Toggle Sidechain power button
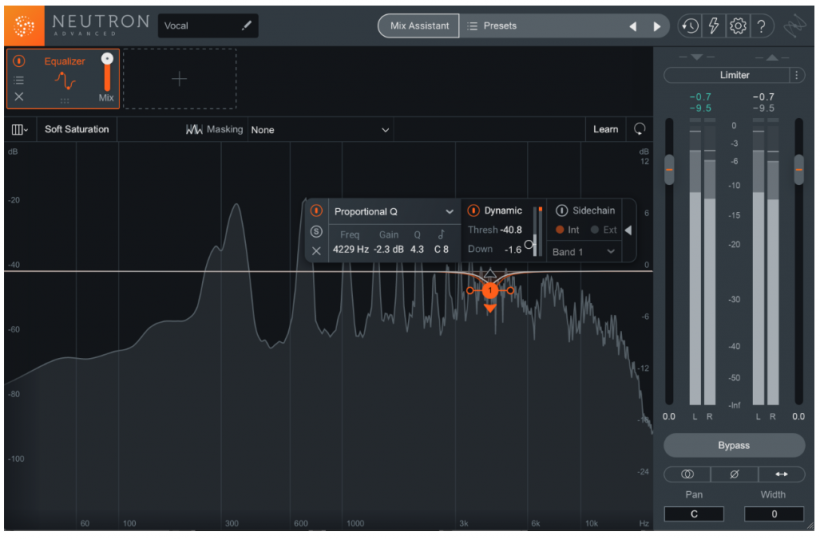The image size is (820, 539). click(561, 211)
